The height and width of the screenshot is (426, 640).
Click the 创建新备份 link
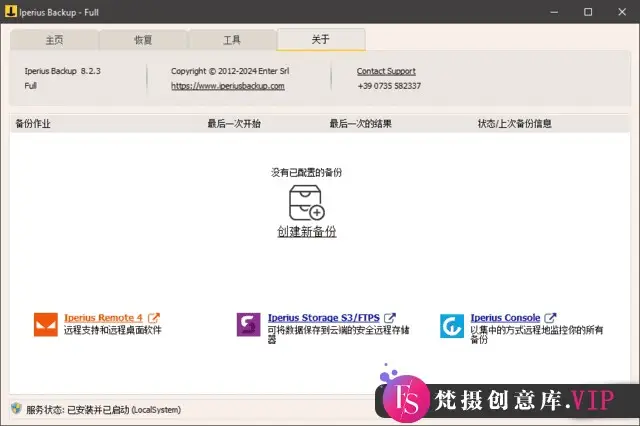(307, 231)
